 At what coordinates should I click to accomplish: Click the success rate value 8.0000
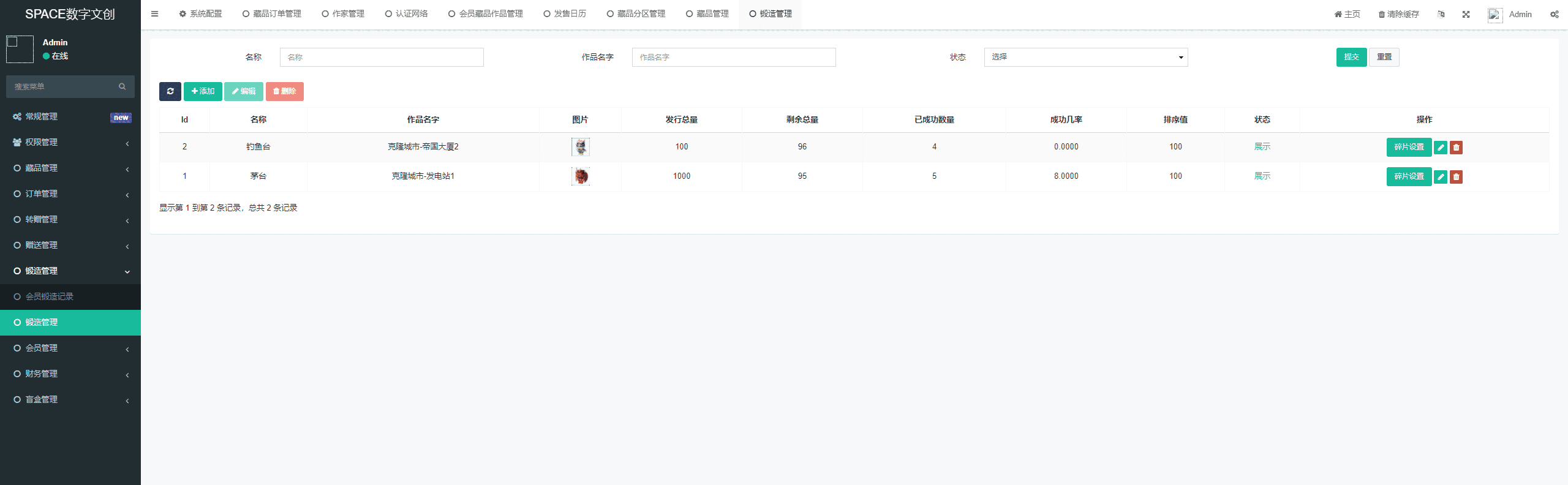1066,176
